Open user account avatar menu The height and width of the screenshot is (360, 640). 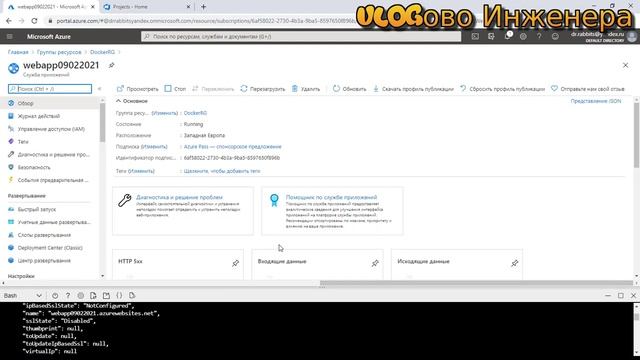pos(632,37)
